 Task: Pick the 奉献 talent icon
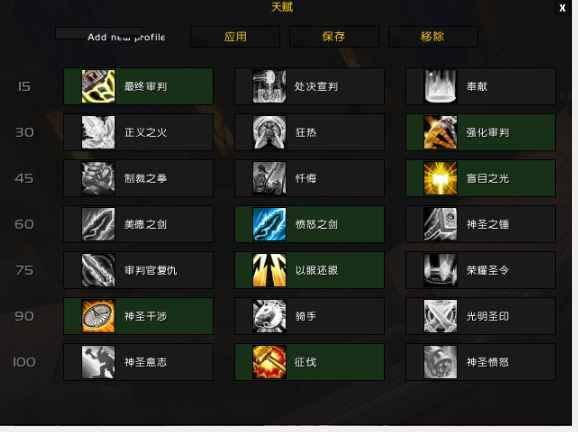(440, 87)
